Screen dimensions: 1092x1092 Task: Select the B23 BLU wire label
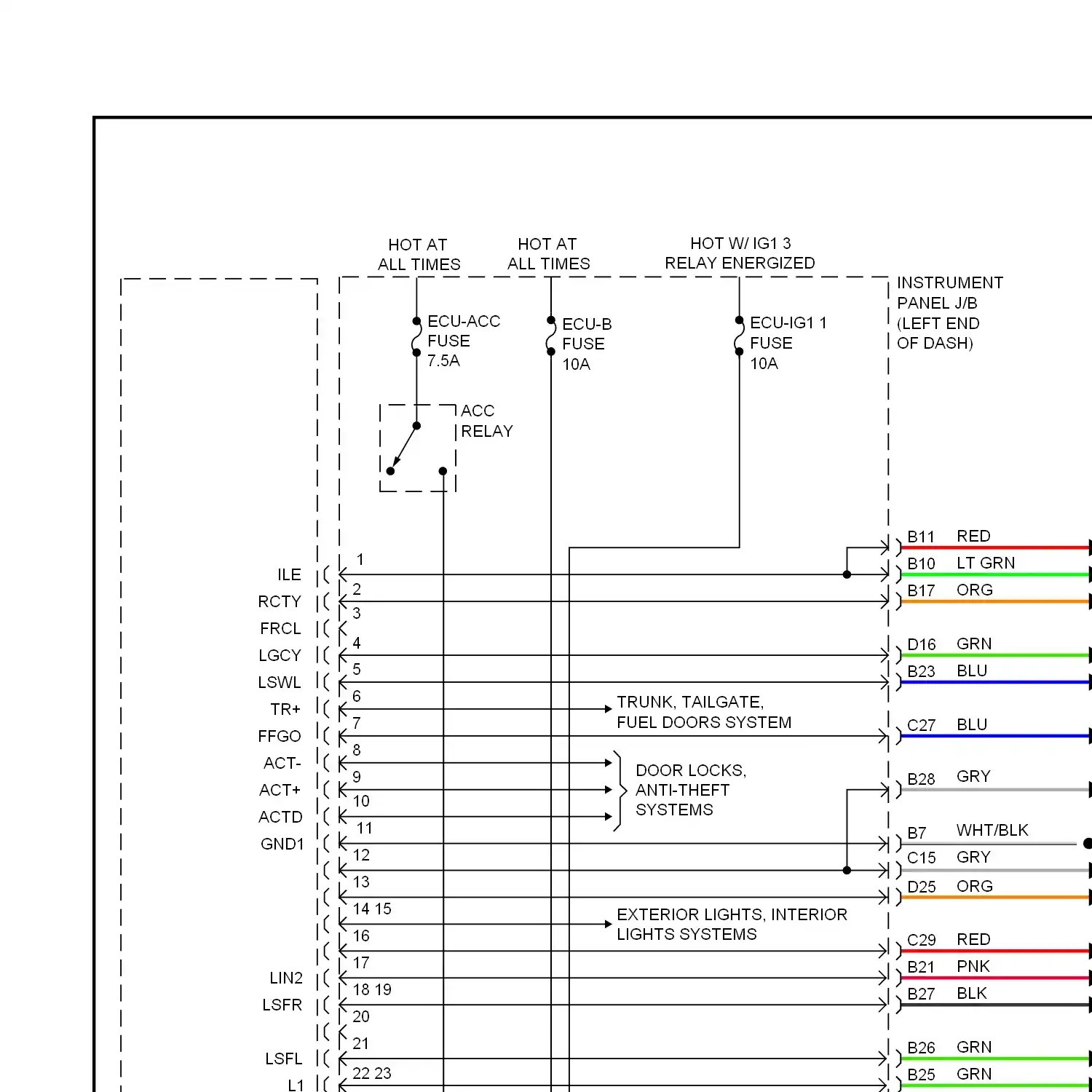947,671
